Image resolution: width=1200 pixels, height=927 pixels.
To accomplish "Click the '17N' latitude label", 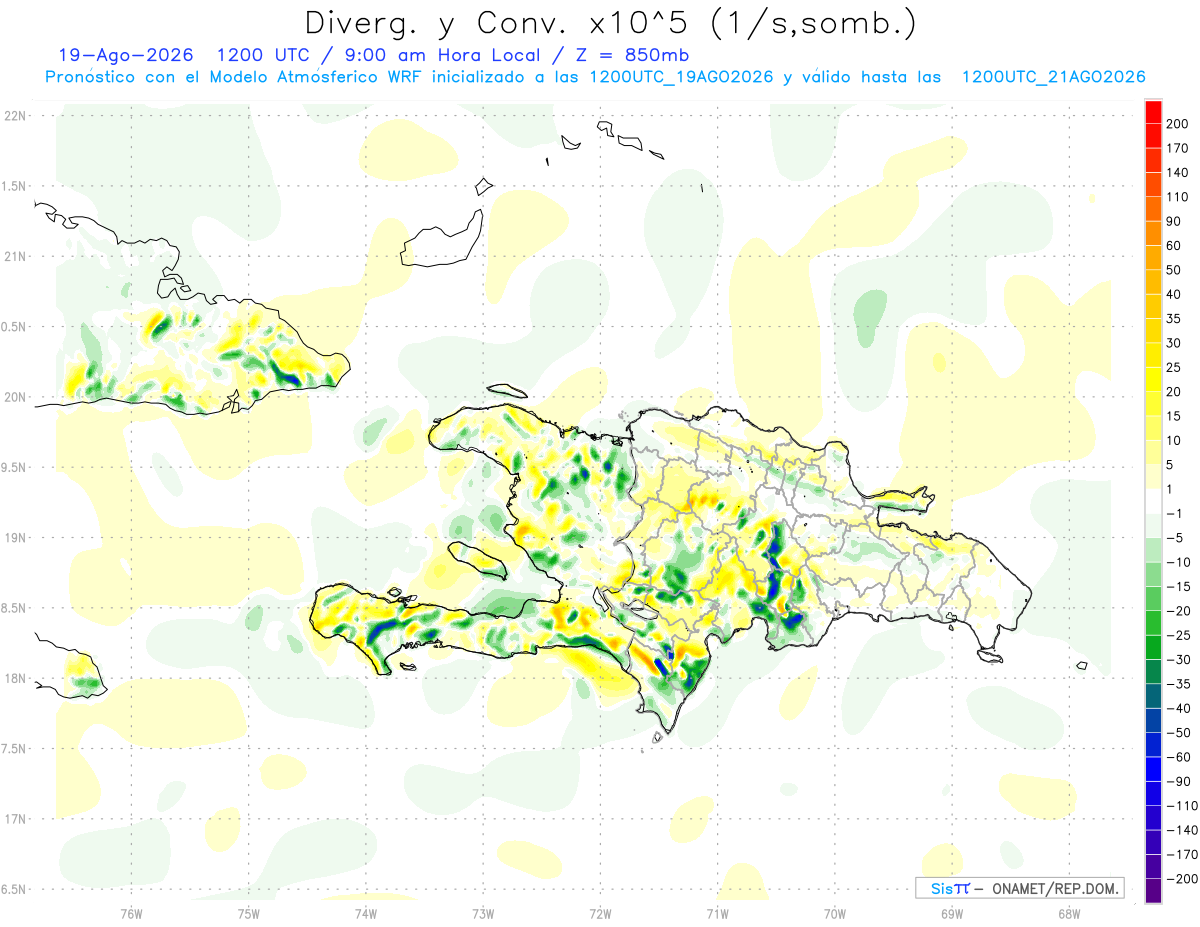I will tap(14, 819).
